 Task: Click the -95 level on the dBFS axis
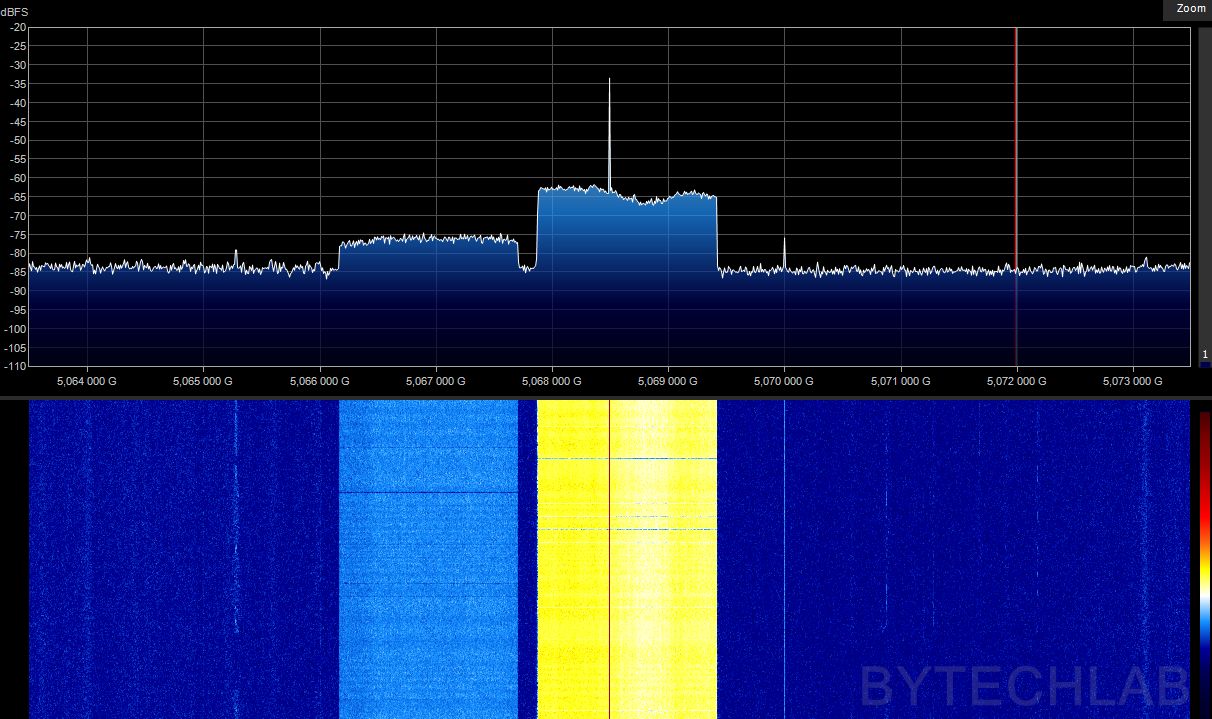point(18,310)
